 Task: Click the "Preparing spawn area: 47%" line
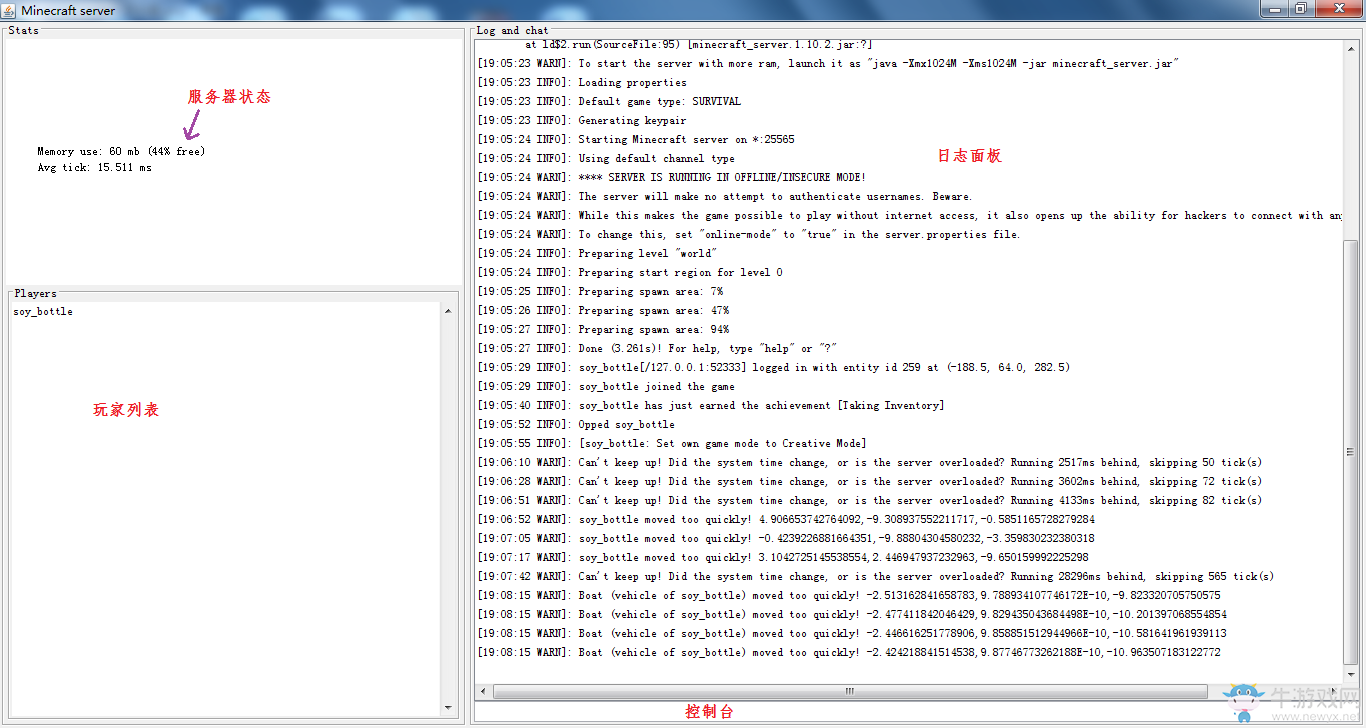pyautogui.click(x=603, y=311)
